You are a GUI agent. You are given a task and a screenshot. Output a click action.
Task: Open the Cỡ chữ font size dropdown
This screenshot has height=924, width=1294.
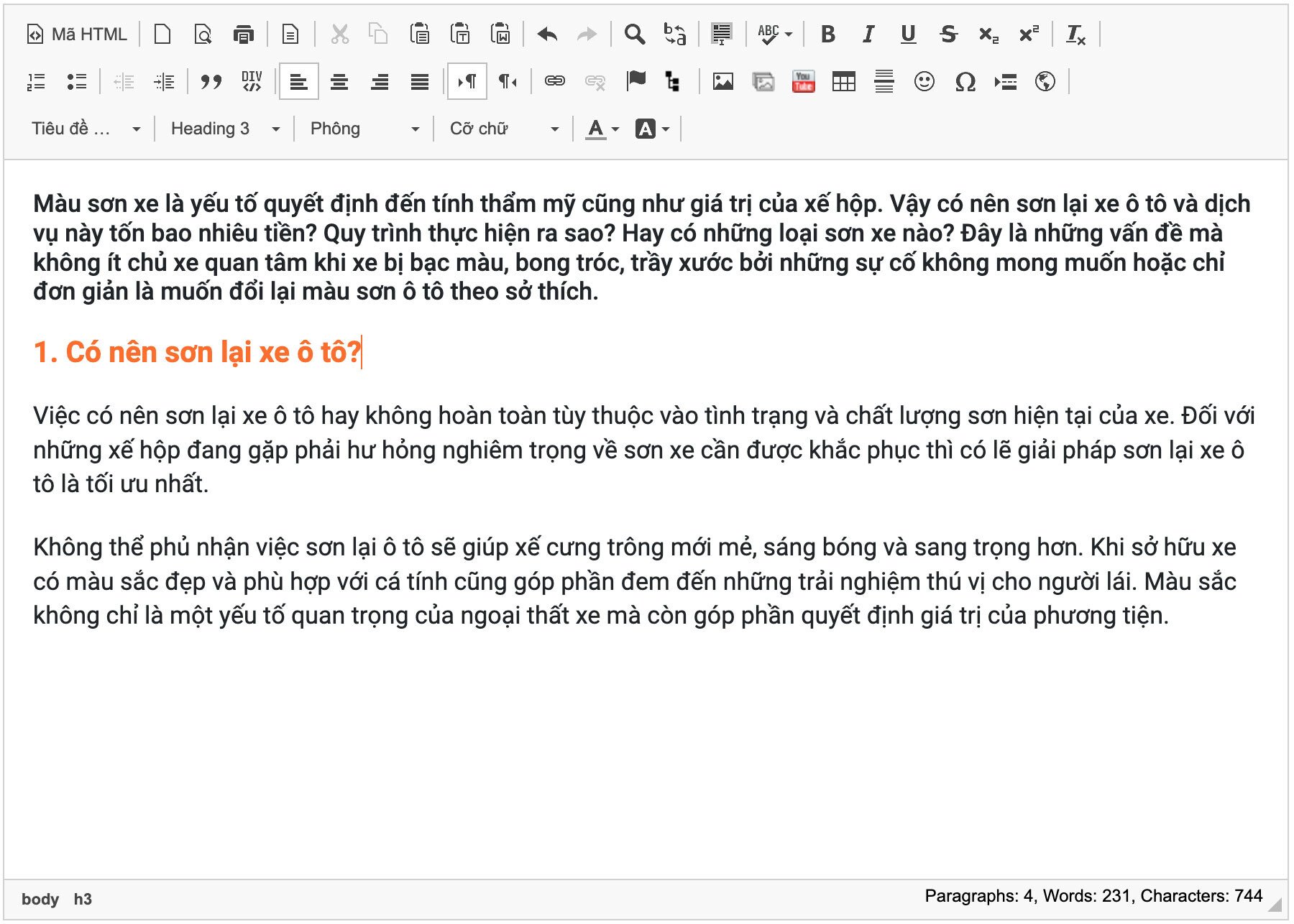(503, 129)
